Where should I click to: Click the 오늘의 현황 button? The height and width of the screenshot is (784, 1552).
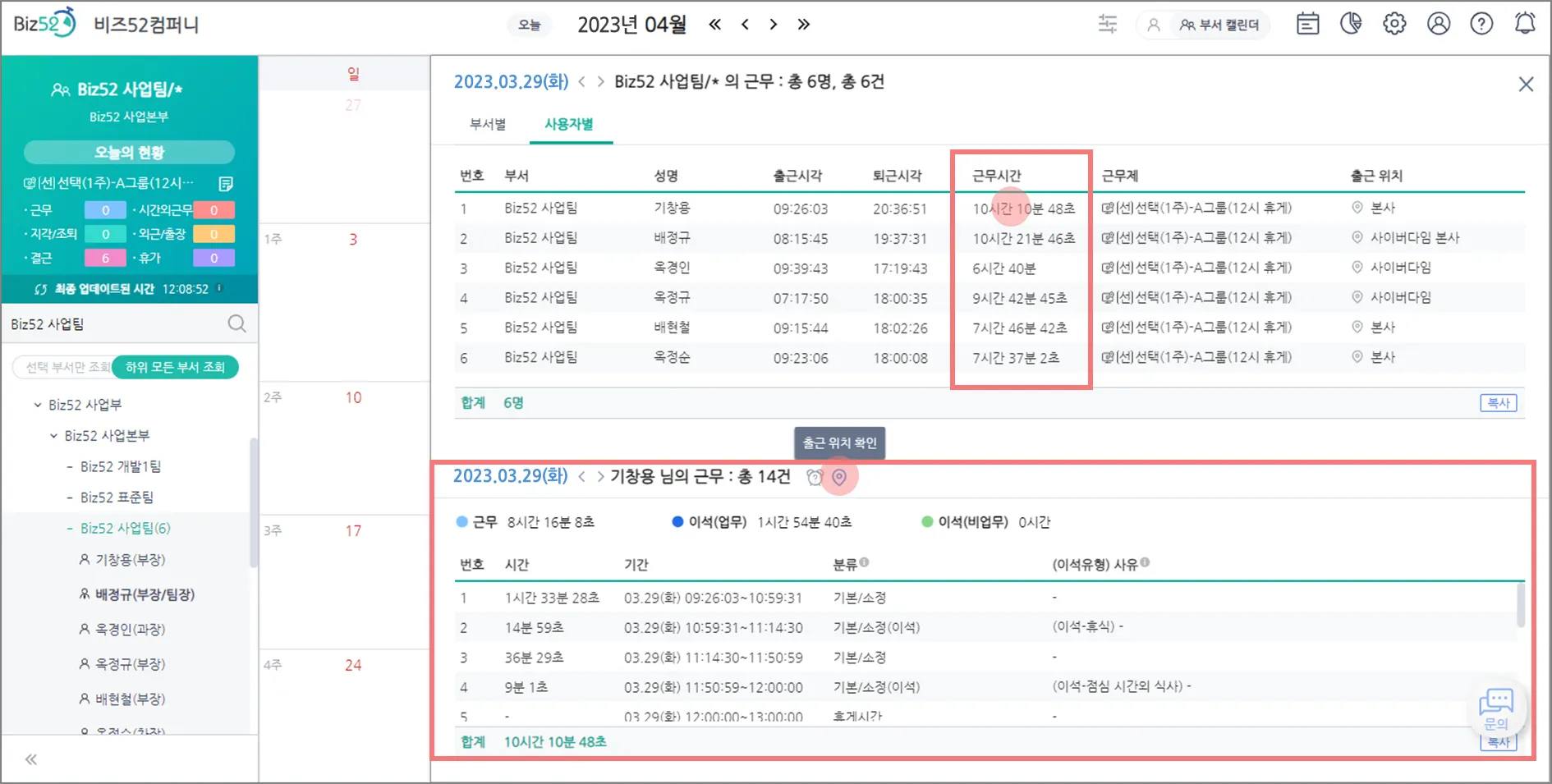(x=129, y=153)
